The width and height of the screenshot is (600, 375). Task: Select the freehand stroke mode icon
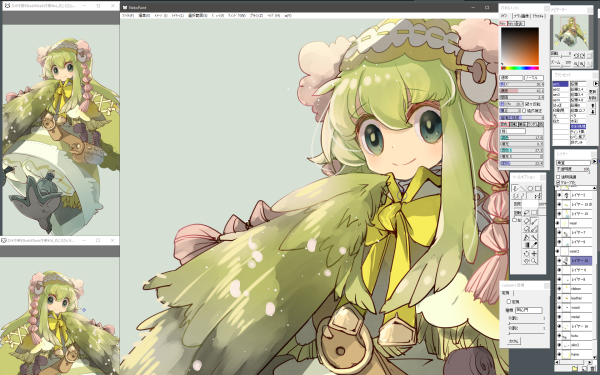(515, 188)
